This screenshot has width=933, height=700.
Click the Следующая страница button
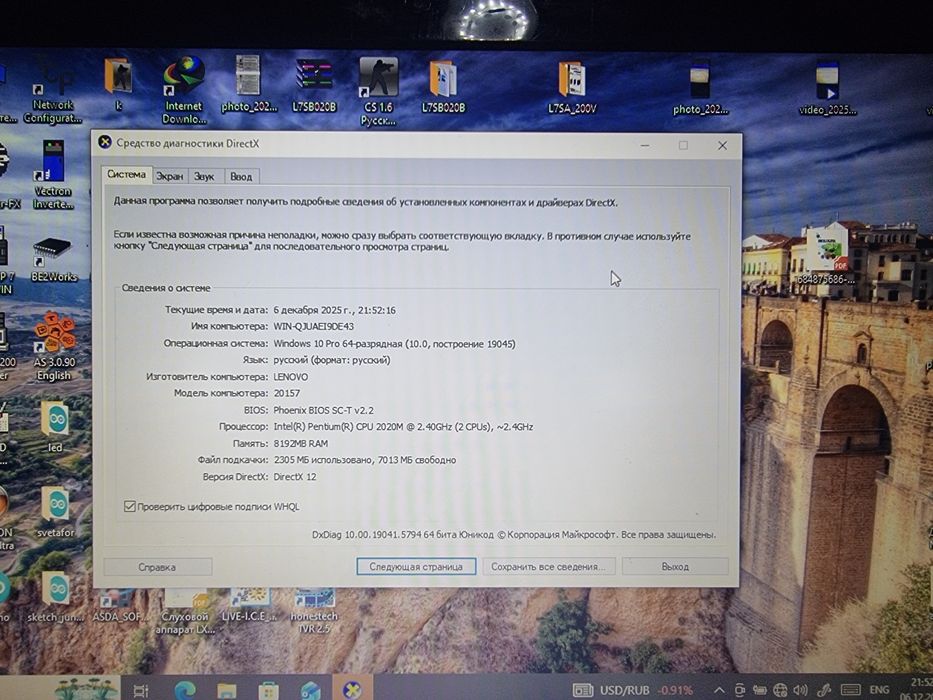coord(416,566)
